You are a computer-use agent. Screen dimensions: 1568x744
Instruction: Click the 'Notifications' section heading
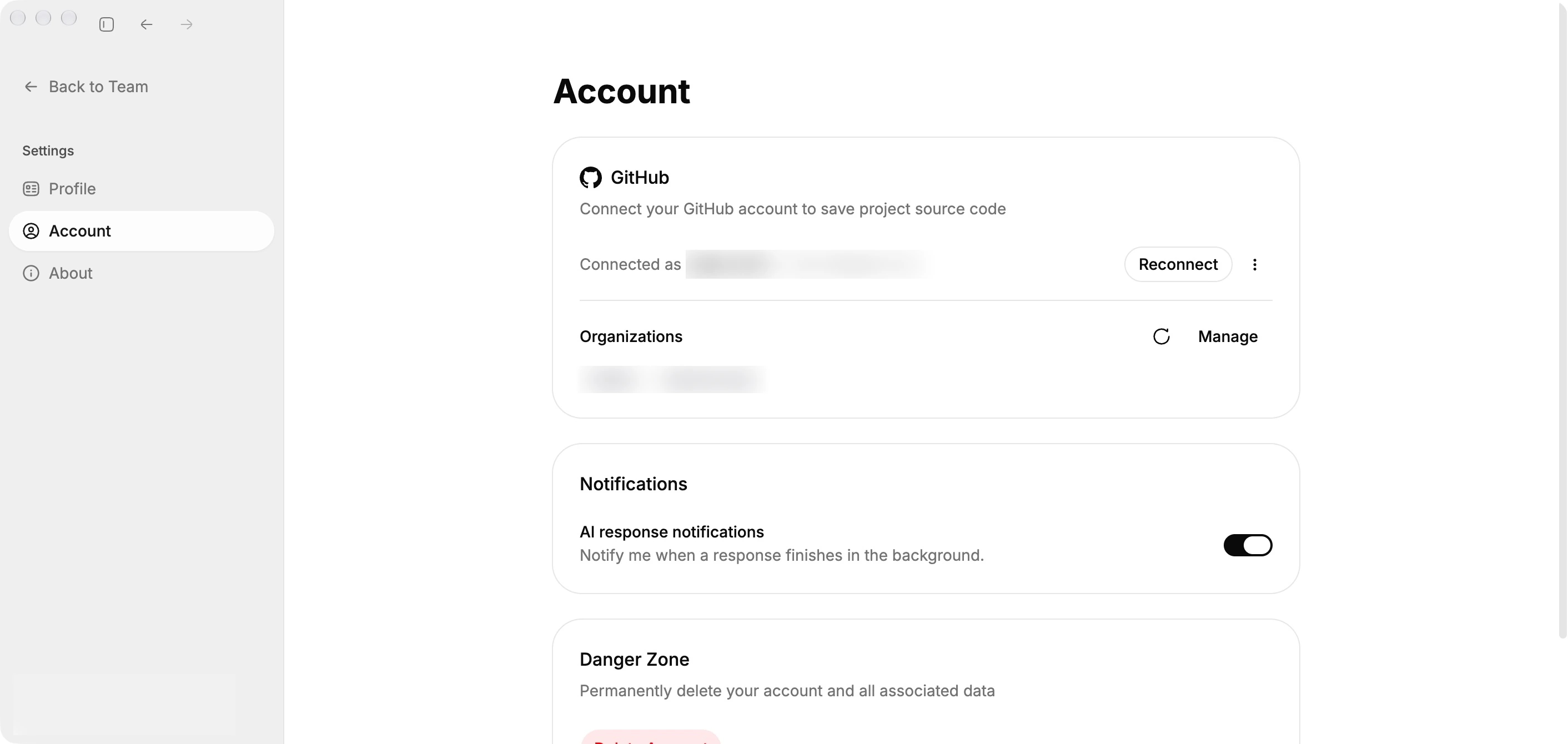[x=633, y=484]
